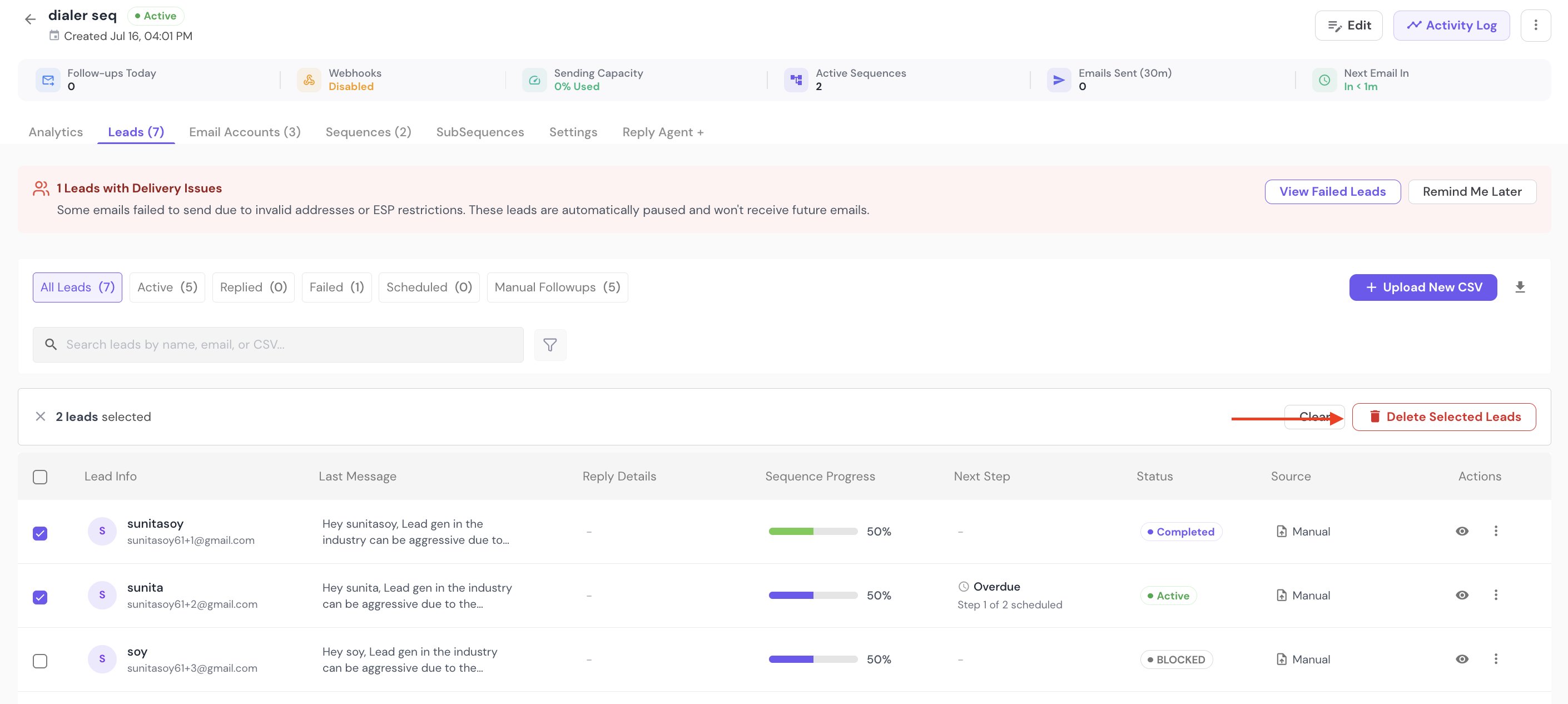Click the eye icon for soy lead

pos(1462,660)
